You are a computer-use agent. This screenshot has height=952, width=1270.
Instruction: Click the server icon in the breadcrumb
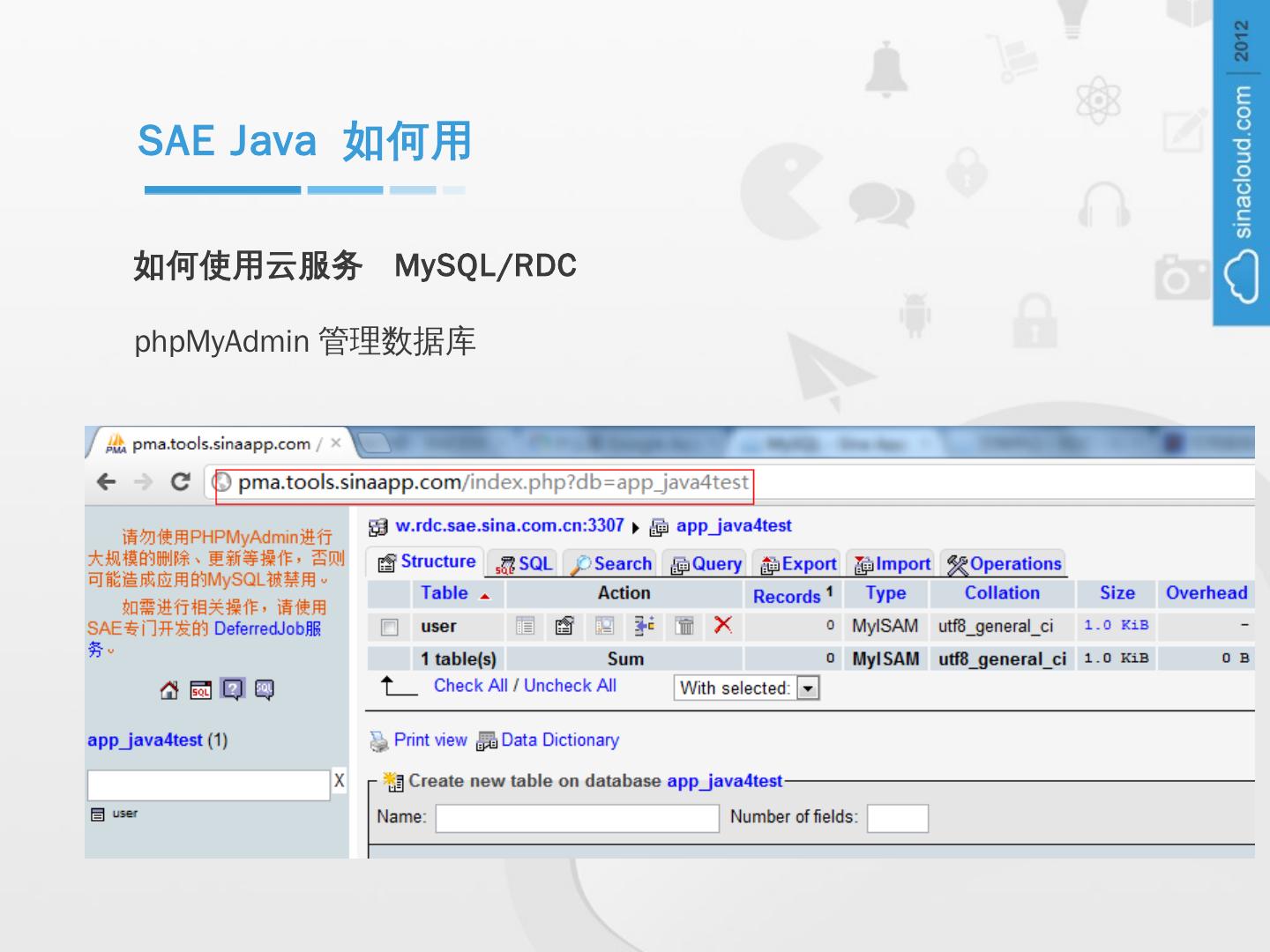(378, 527)
